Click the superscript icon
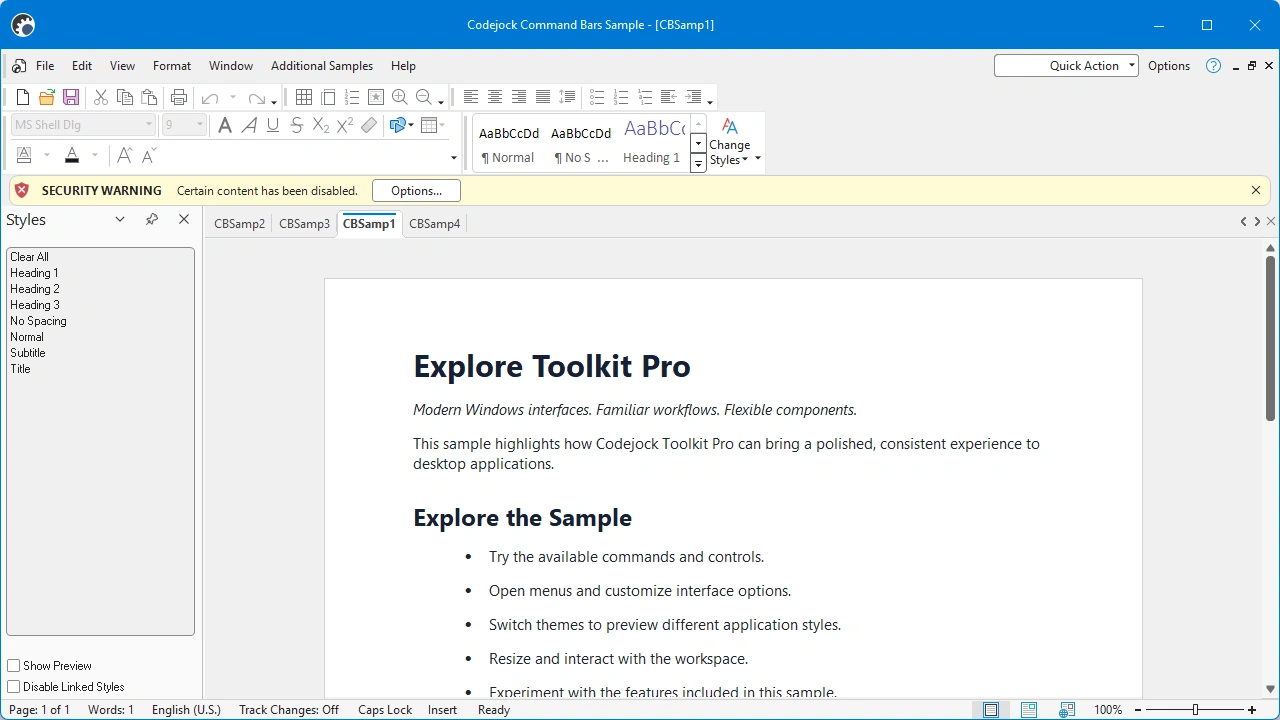Screen dimensions: 1280x720 pyautogui.click(x=345, y=125)
